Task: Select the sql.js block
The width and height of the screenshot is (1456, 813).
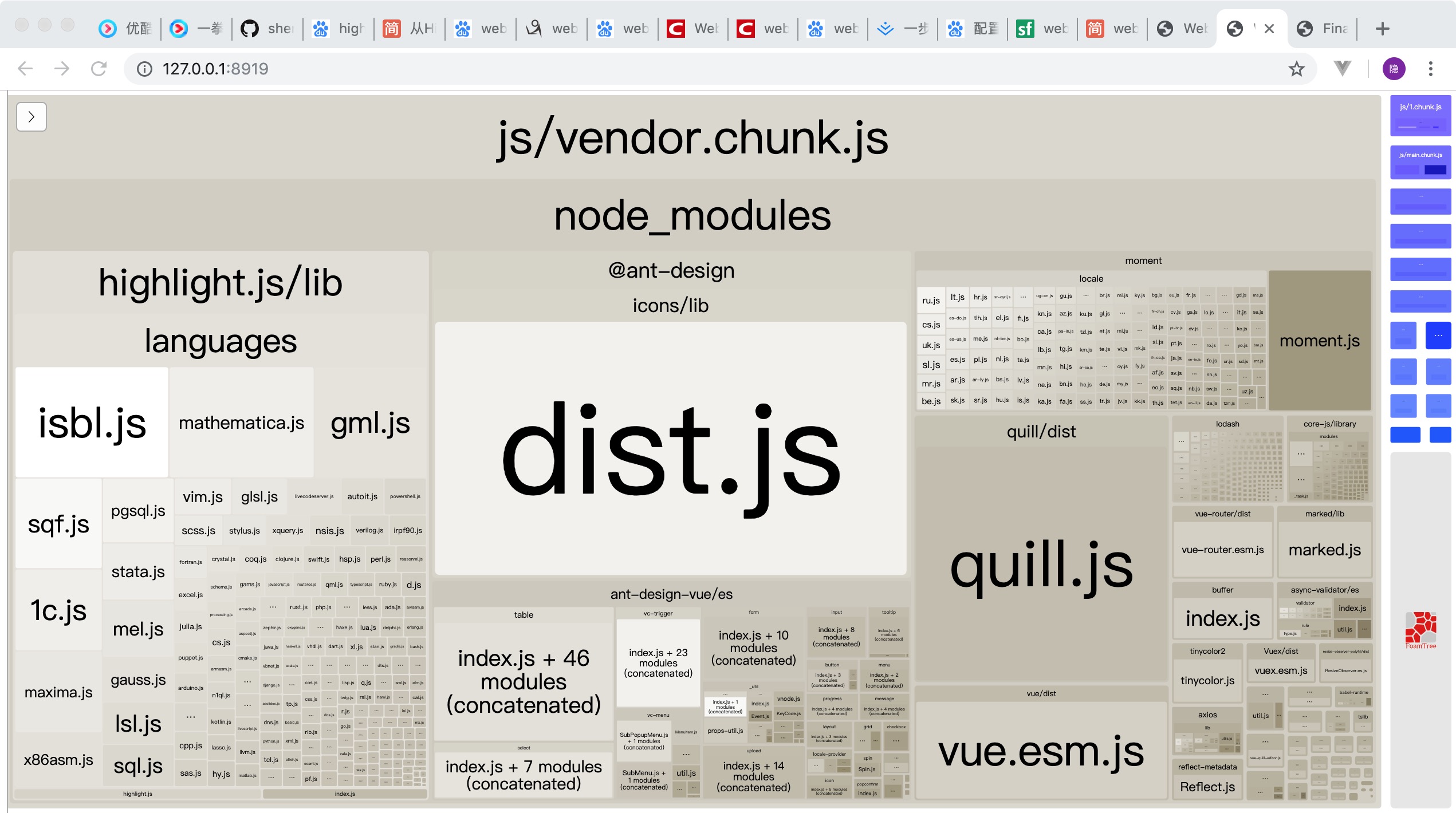Action: (138, 765)
